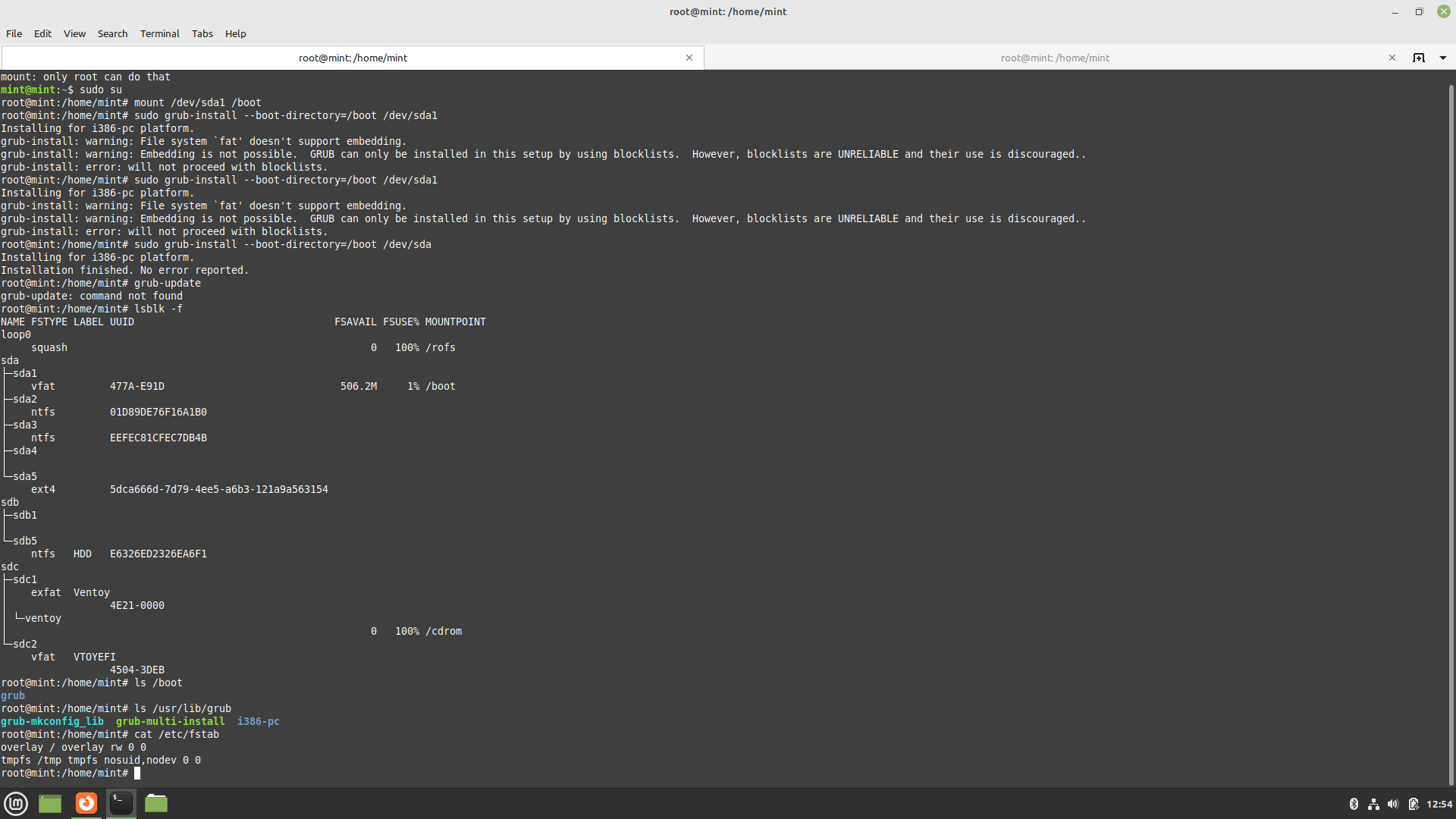1456x819 pixels.
Task: Click the show desktop icon in taskbar
Action: point(50,803)
